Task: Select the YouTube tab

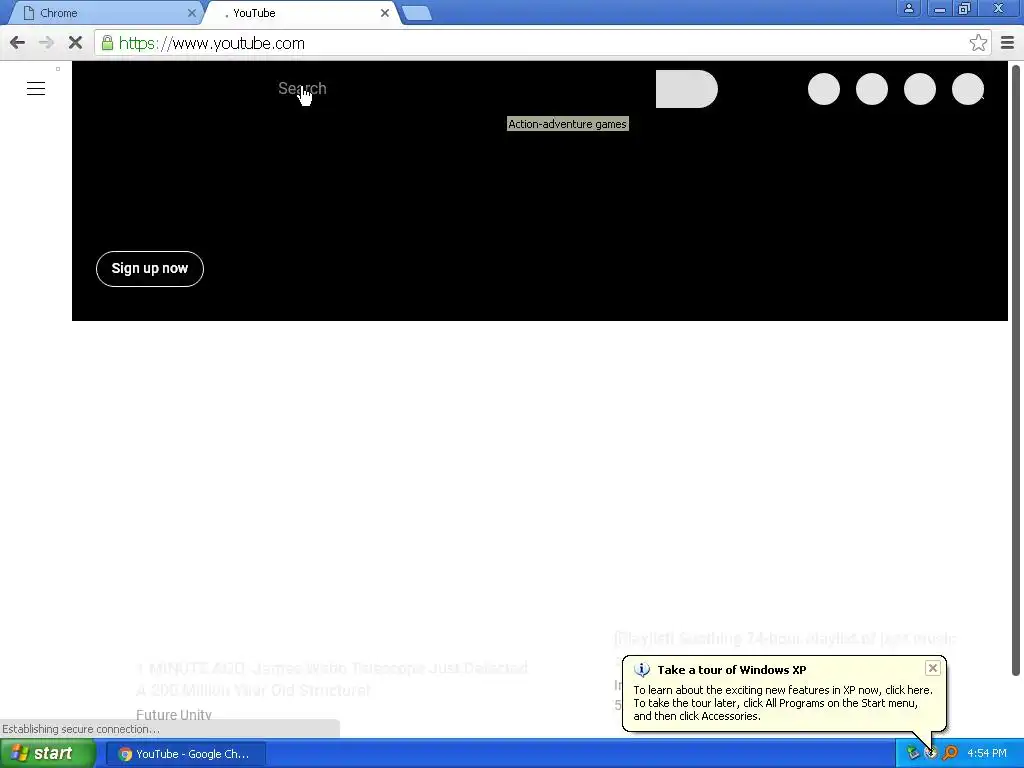Action: point(300,13)
